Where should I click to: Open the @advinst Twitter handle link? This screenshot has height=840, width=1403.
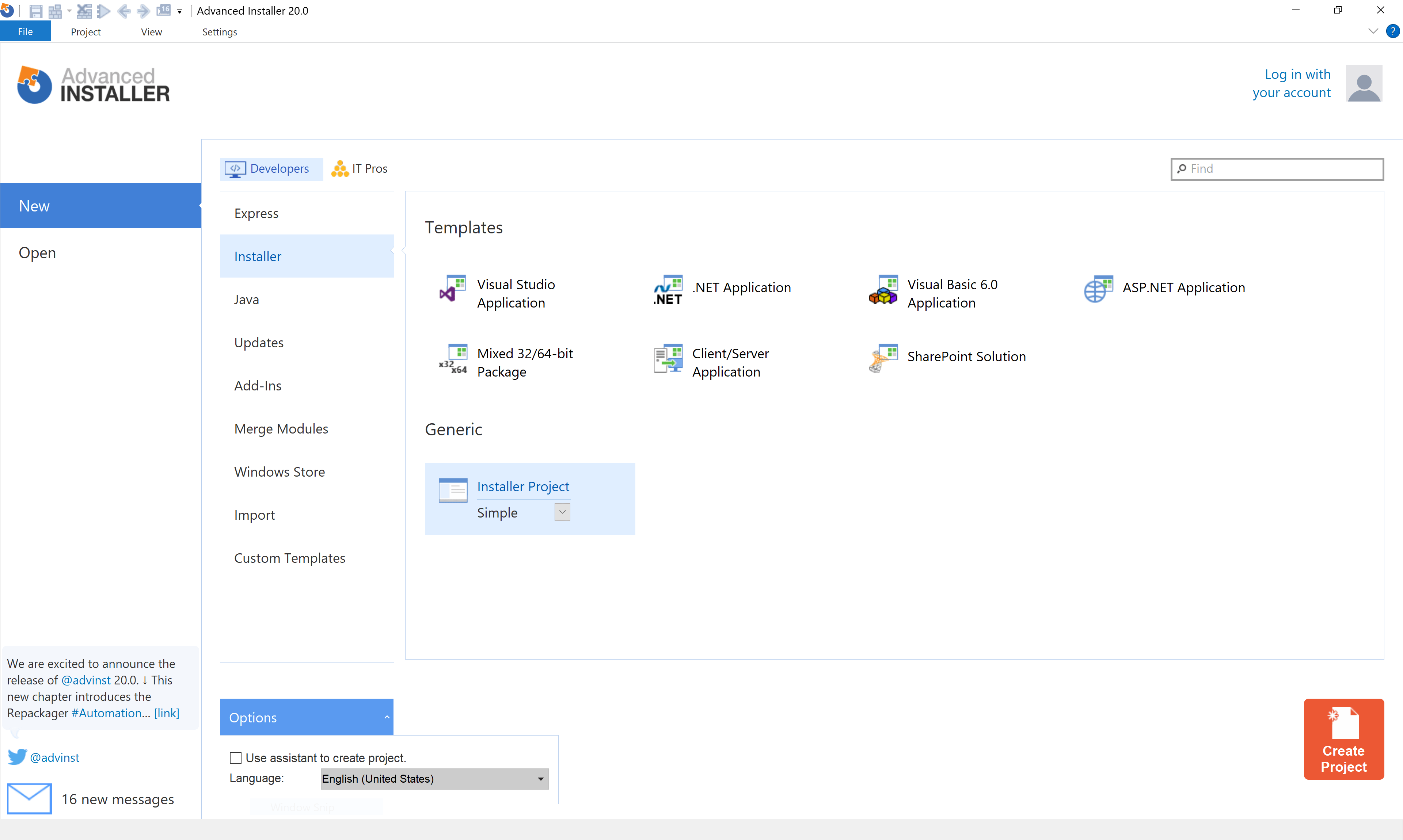click(x=54, y=757)
